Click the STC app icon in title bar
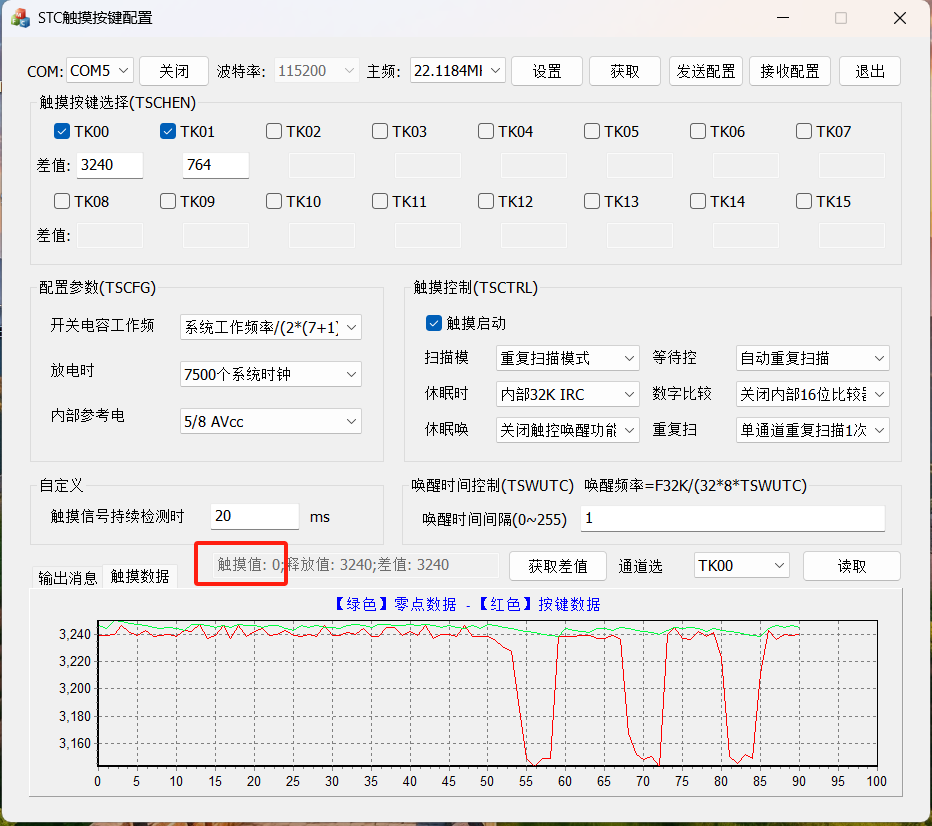The image size is (932, 826). [20, 18]
